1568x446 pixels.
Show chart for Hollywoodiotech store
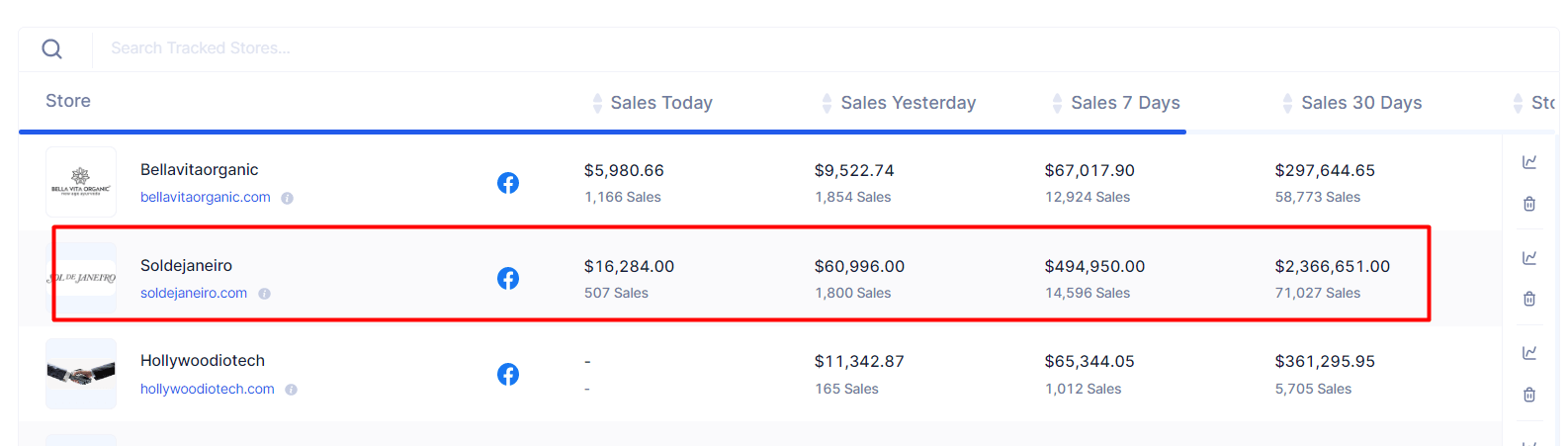(x=1529, y=353)
